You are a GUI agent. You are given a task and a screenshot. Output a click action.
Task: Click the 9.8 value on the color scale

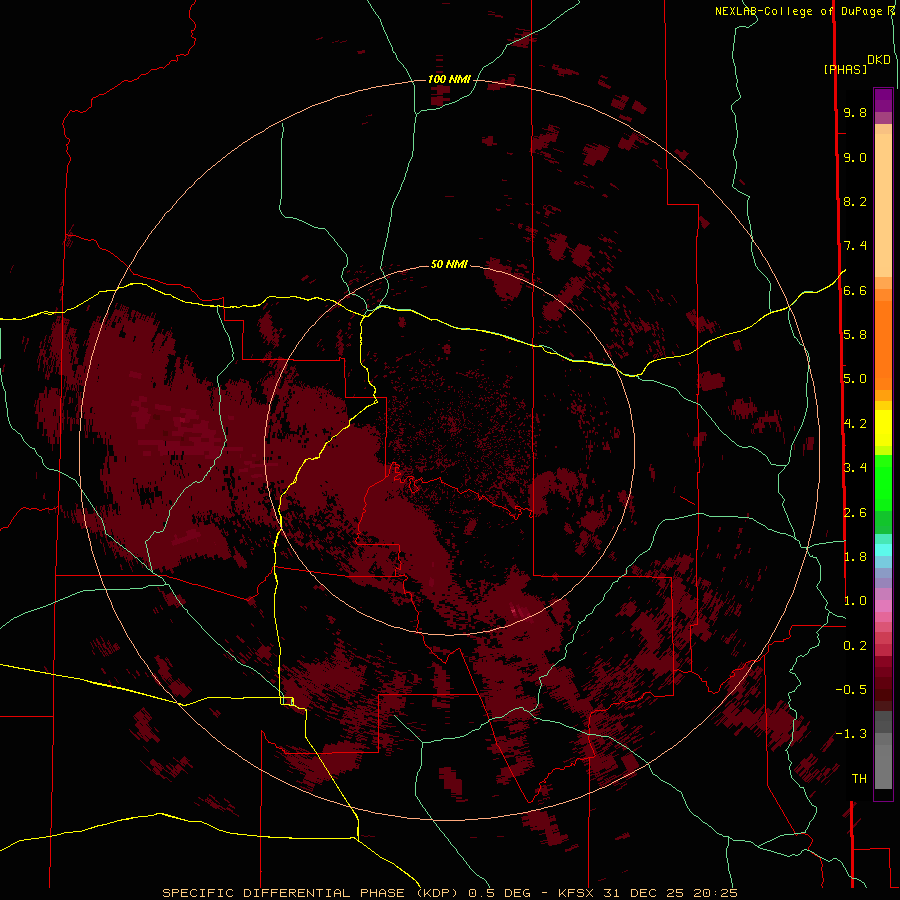(855, 112)
